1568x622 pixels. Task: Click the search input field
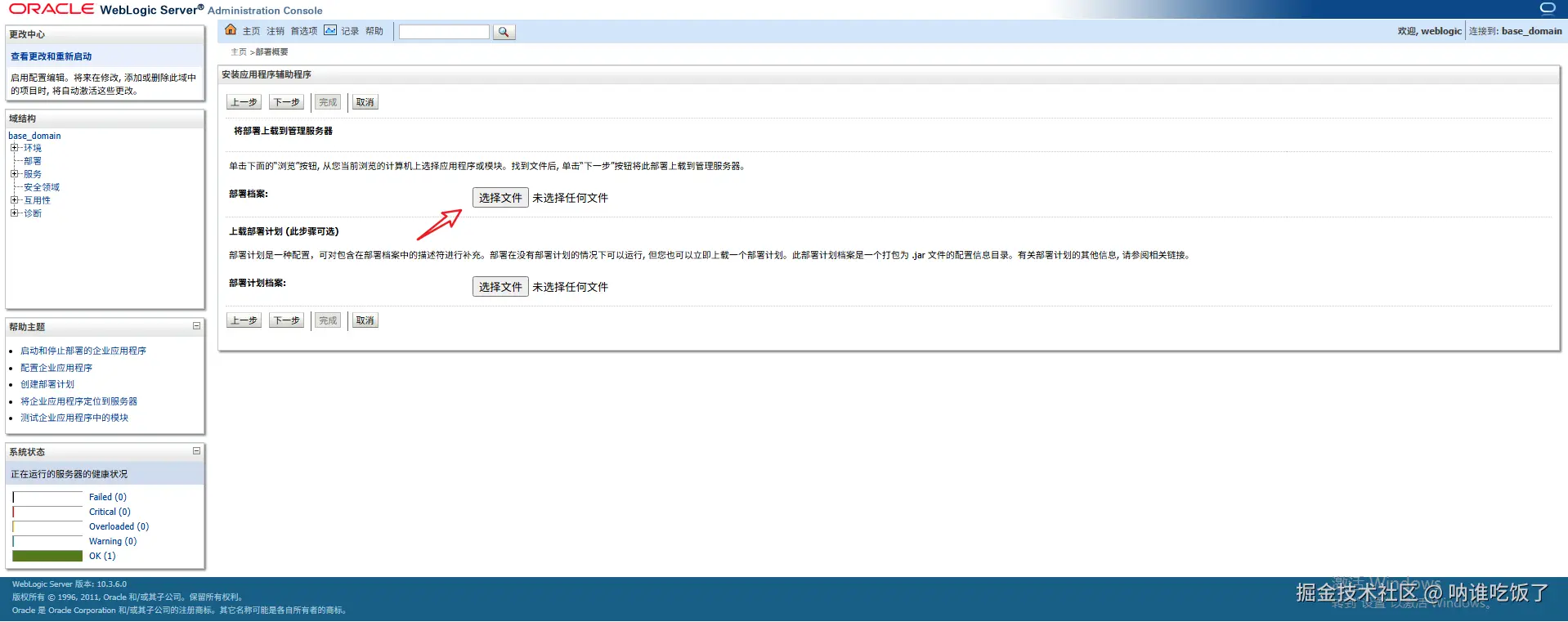point(444,32)
